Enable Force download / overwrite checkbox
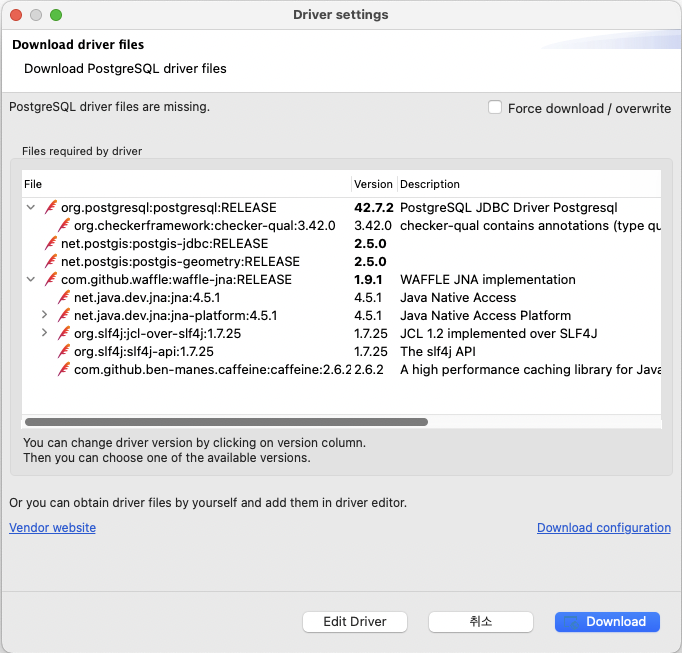Image resolution: width=682 pixels, height=653 pixels. click(495, 107)
